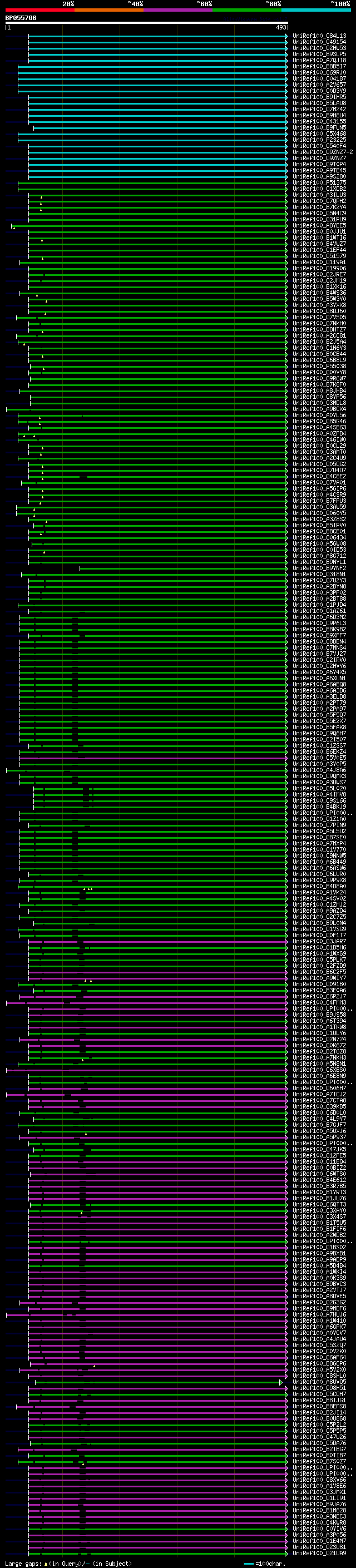Click the ~40% legend label
356x1568 pixels.
pos(135,4)
